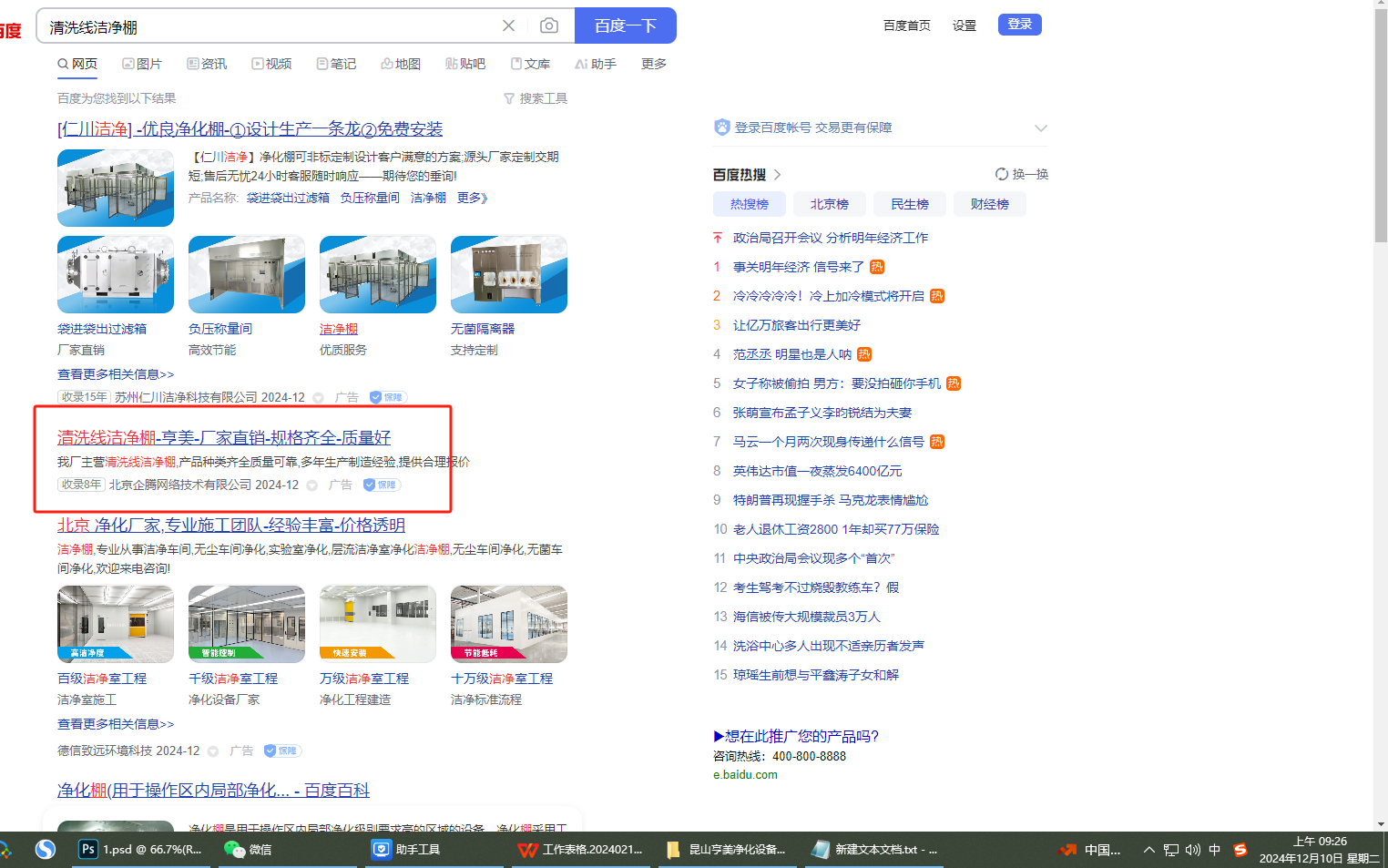Switch to the 图片 tab
The height and width of the screenshot is (868, 1388).
(x=142, y=64)
